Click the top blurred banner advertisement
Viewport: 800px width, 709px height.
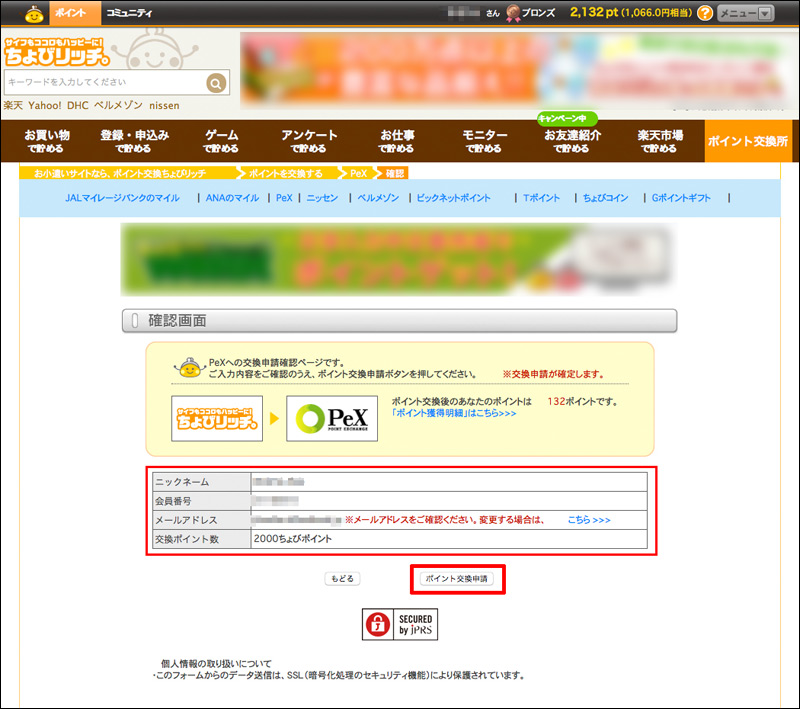point(516,70)
